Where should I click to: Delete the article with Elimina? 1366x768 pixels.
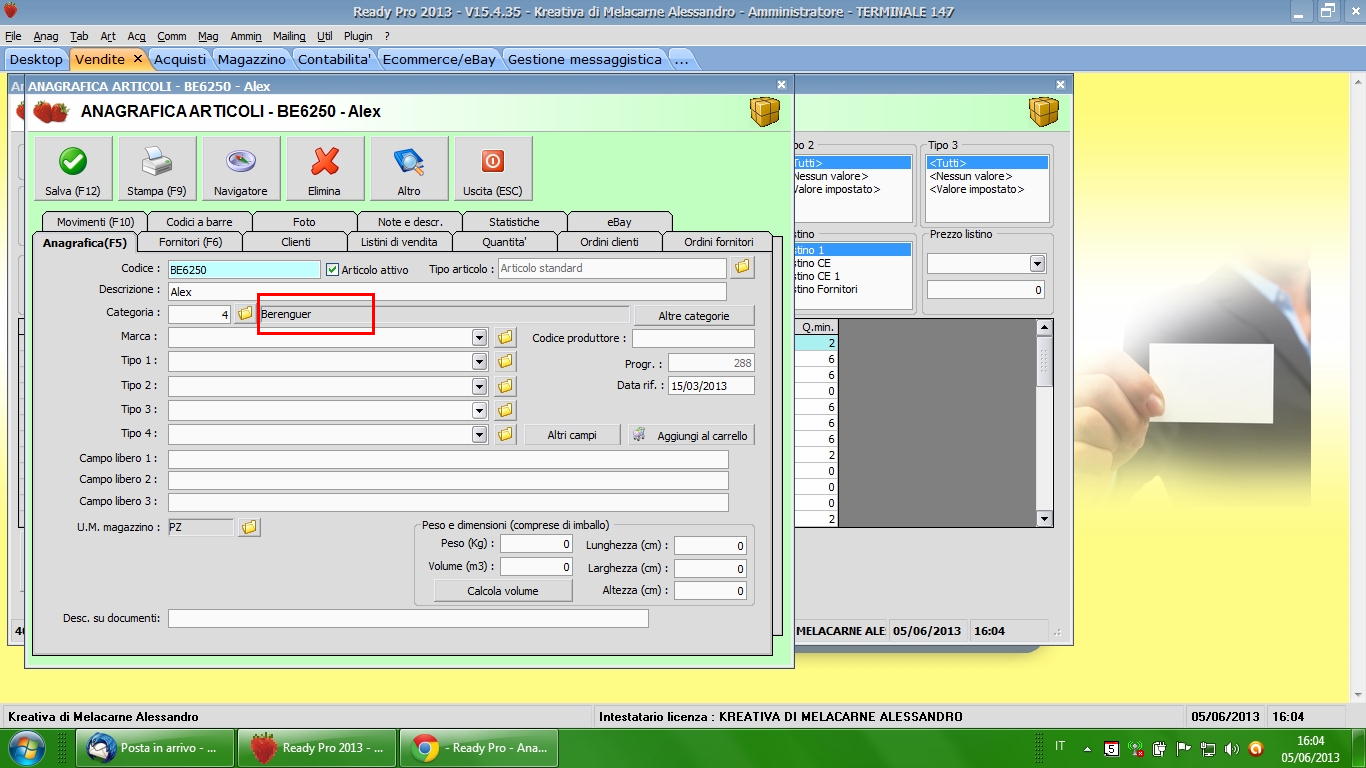coord(324,169)
